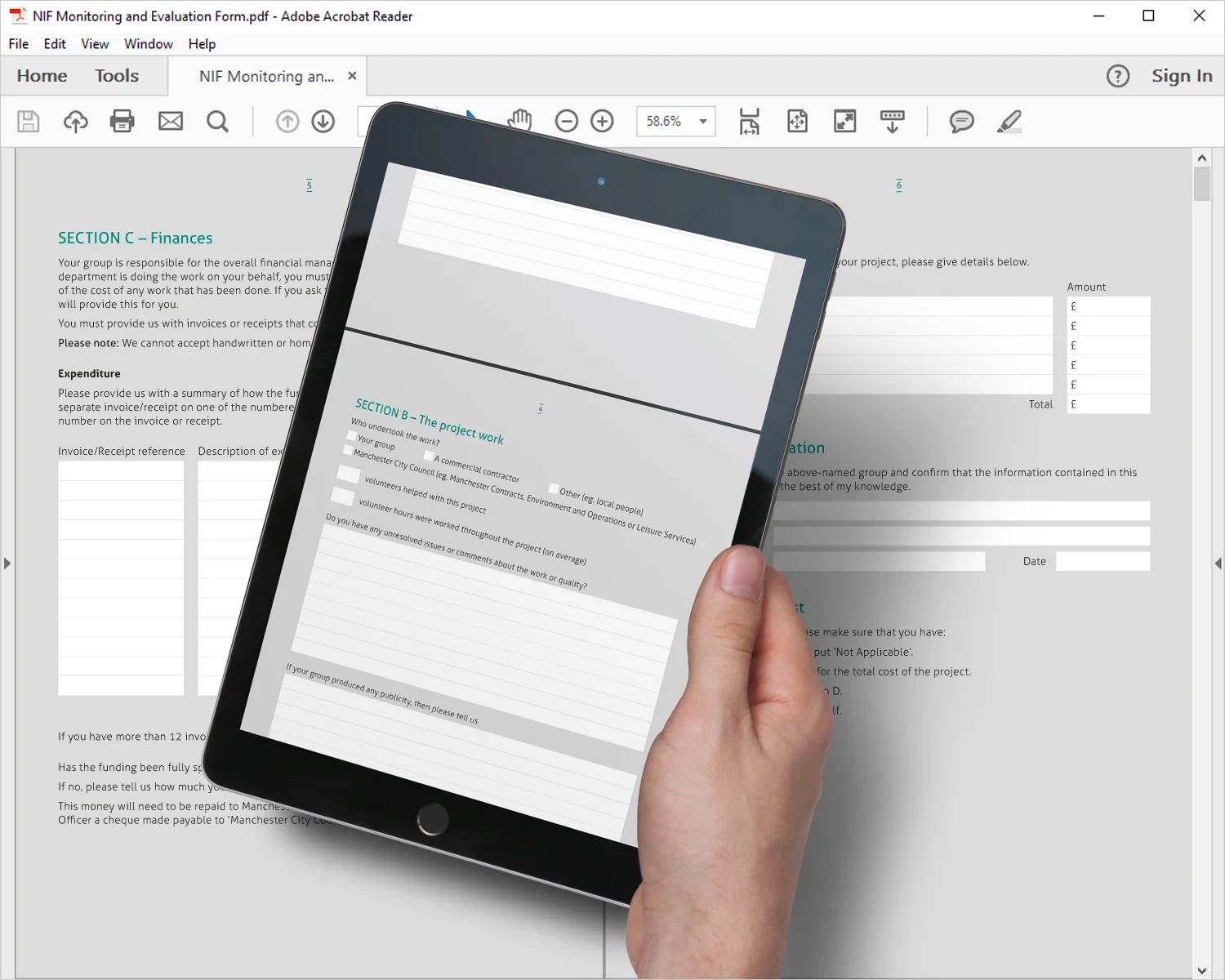Close the NIF Monitoring document tab
This screenshot has height=980, width=1225.
pyautogui.click(x=352, y=76)
